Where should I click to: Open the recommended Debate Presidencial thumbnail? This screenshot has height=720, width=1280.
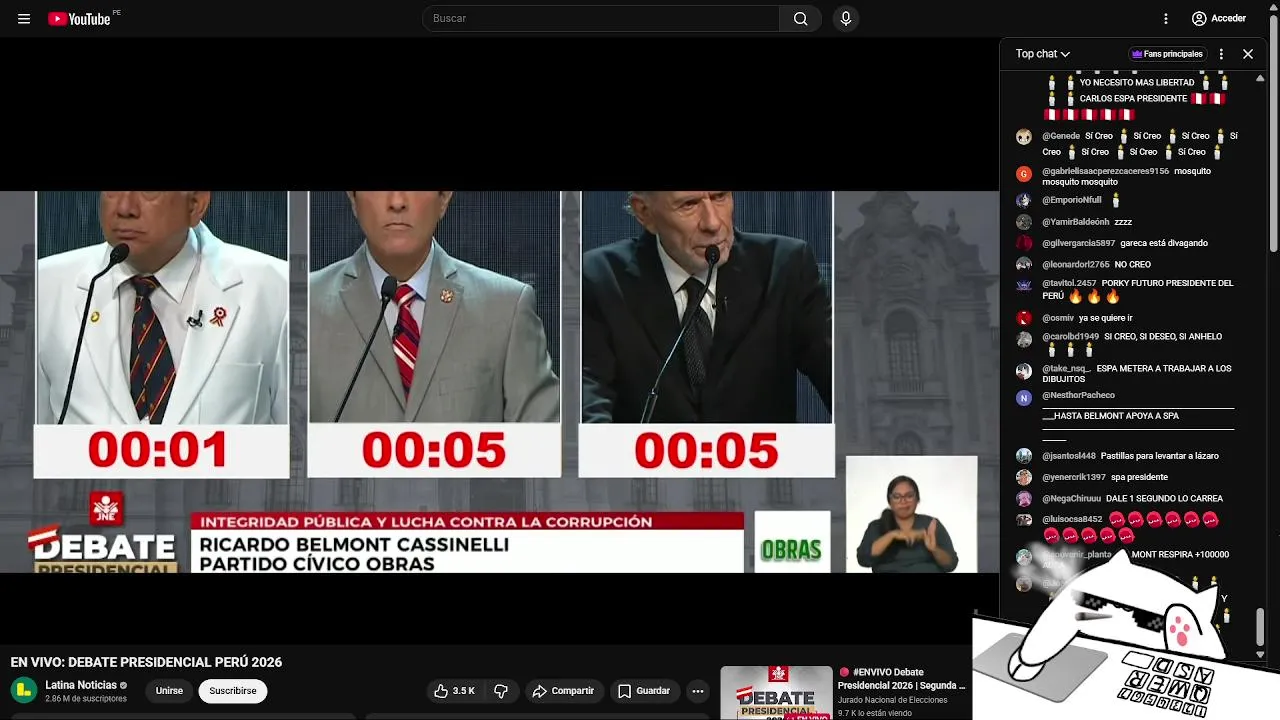click(776, 693)
